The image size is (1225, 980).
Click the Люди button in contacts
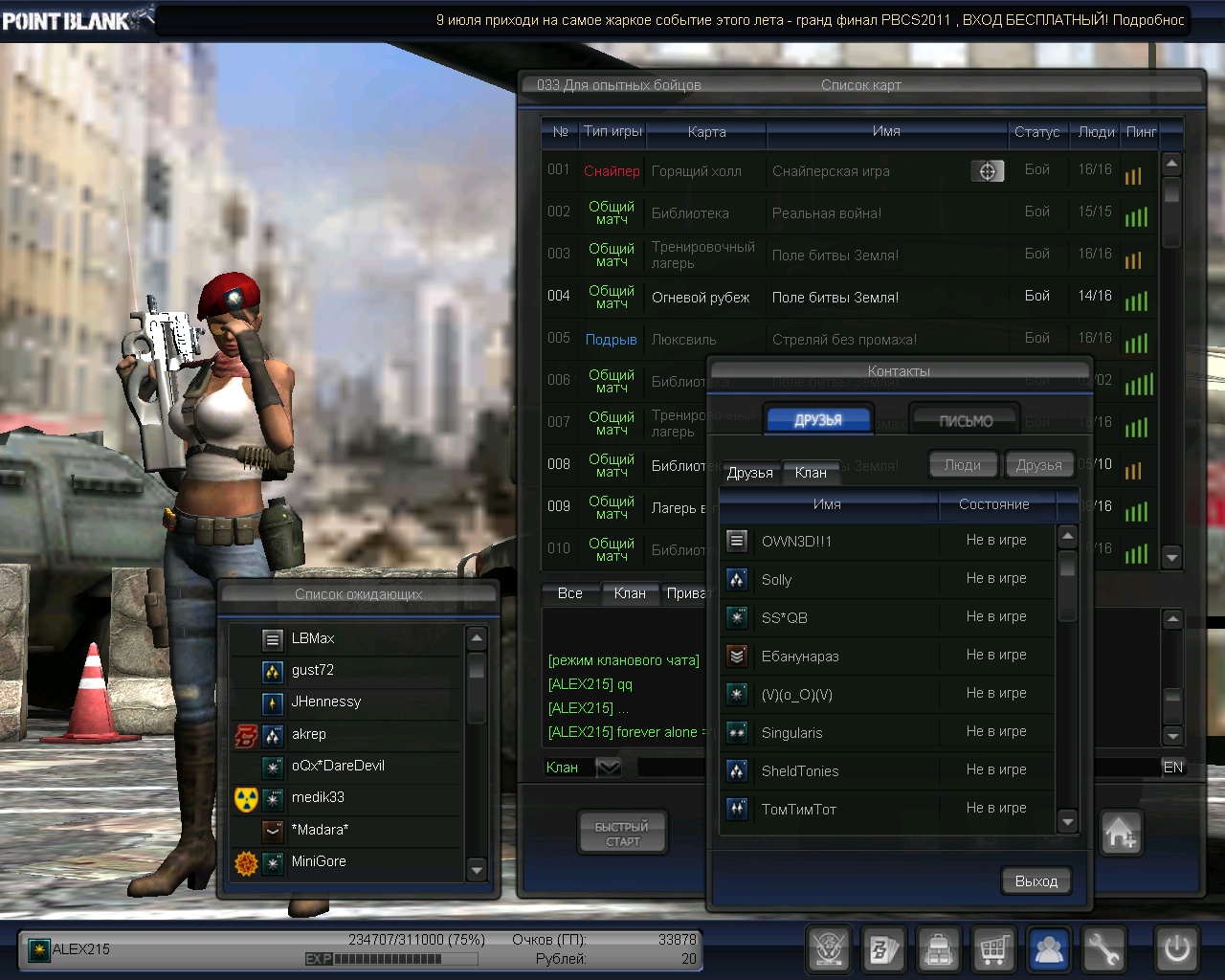[x=963, y=465]
